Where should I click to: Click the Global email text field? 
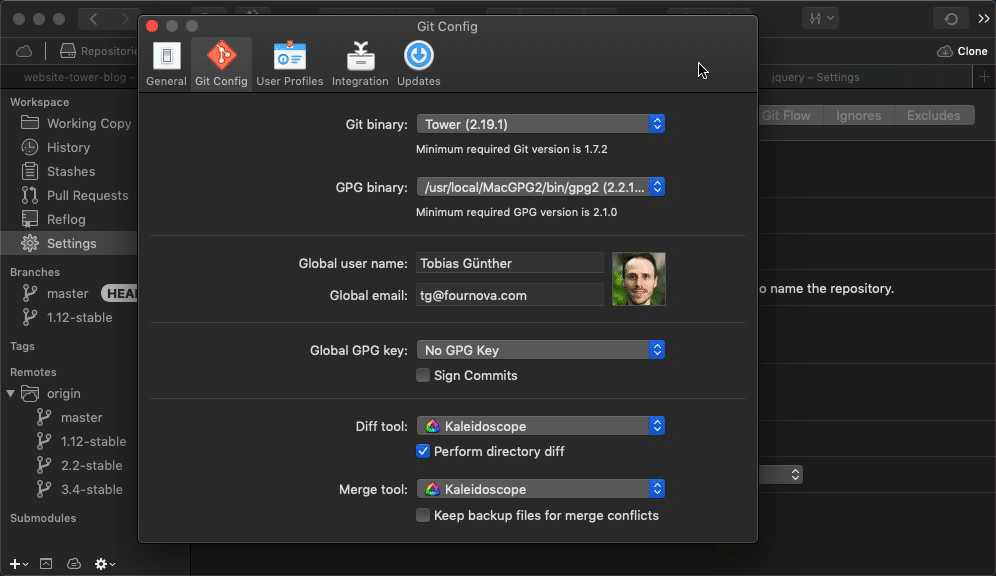[x=509, y=295]
